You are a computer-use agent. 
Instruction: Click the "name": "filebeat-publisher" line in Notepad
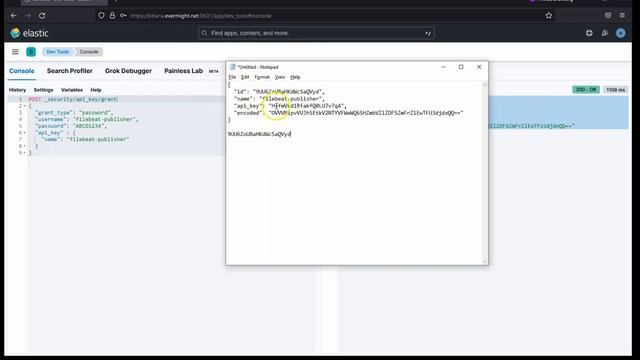280,99
